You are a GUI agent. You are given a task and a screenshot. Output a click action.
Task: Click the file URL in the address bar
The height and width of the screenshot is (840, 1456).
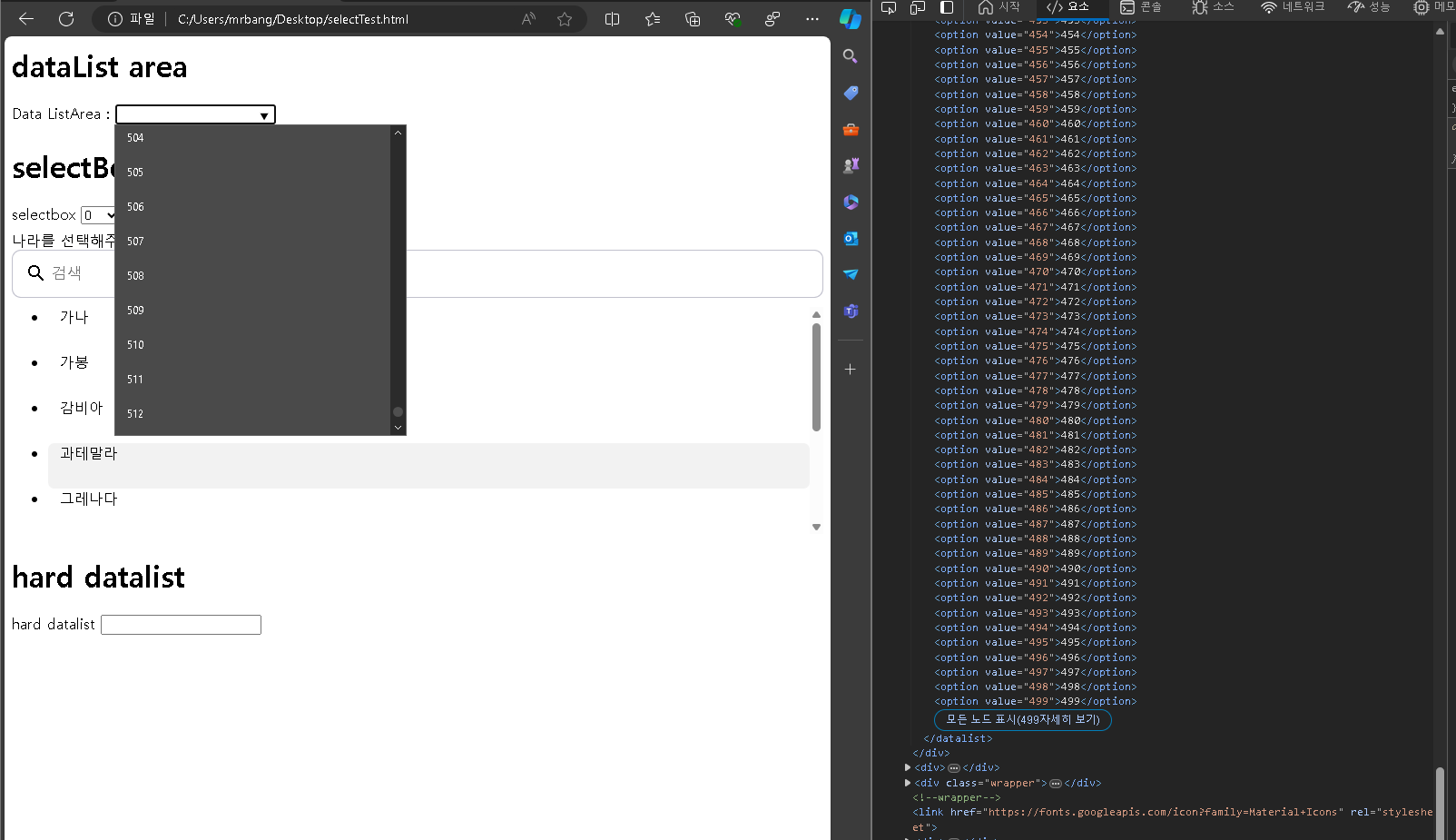[x=293, y=19]
